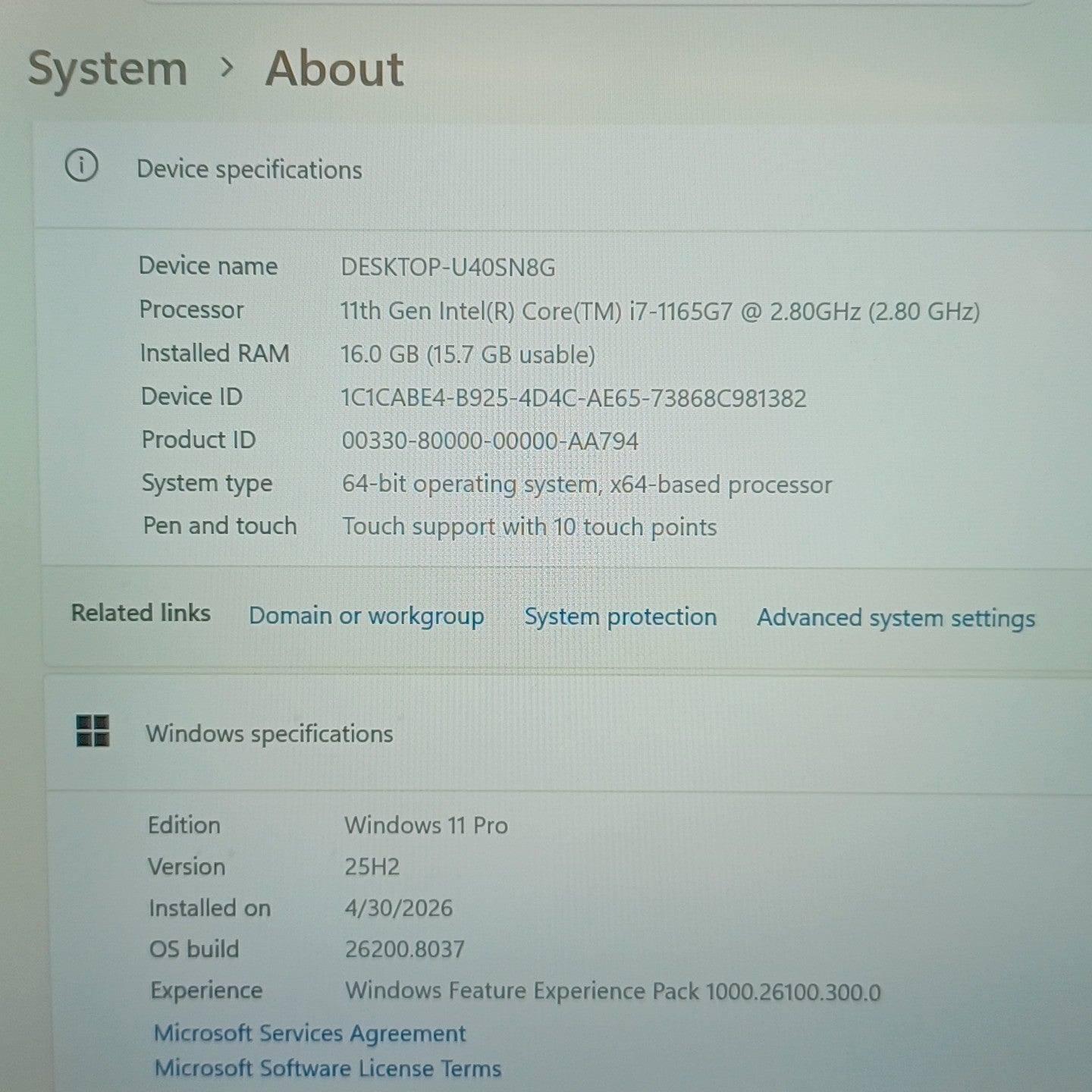Click the Installed on label
Image resolution: width=1092 pixels, height=1092 pixels.
(x=209, y=908)
